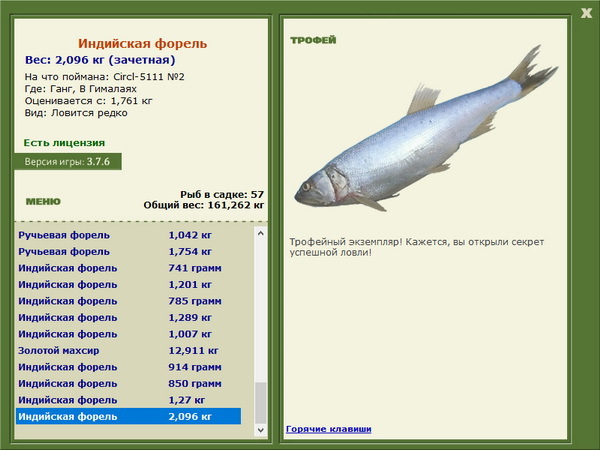Viewport: 600px width, 450px height.
Task: Click the Версия игры 3.7.6 badge
Action: [67, 161]
